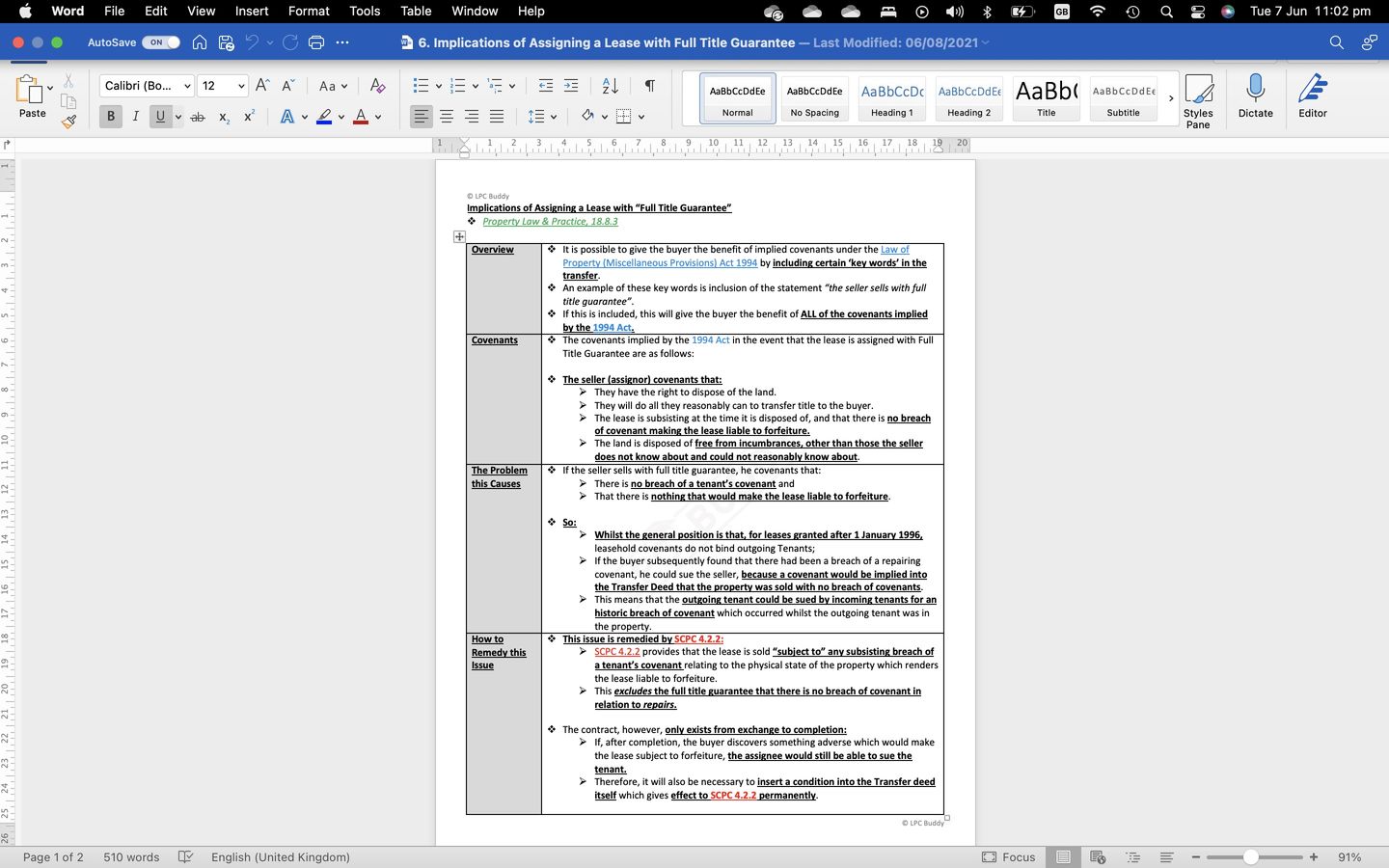The image size is (1389, 868).
Task: Decrease indent of the paragraph
Action: 546,86
